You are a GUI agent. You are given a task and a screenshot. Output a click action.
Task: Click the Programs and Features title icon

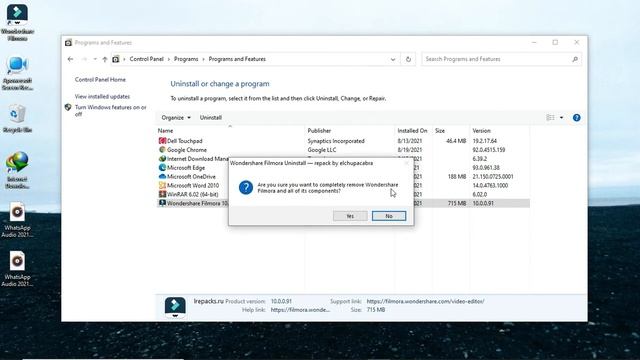tap(68, 42)
